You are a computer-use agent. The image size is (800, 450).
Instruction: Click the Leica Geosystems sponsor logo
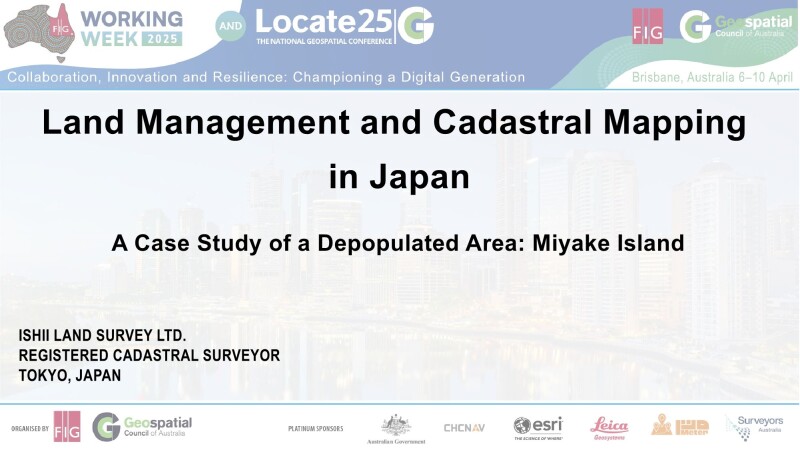coord(609,427)
